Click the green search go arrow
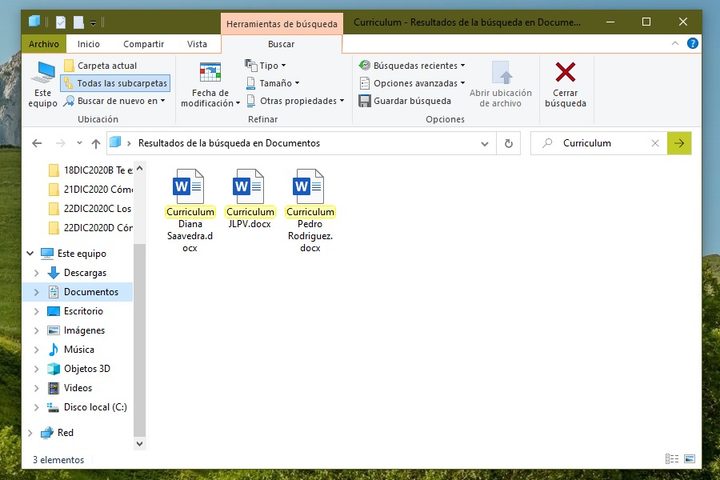 coord(679,143)
